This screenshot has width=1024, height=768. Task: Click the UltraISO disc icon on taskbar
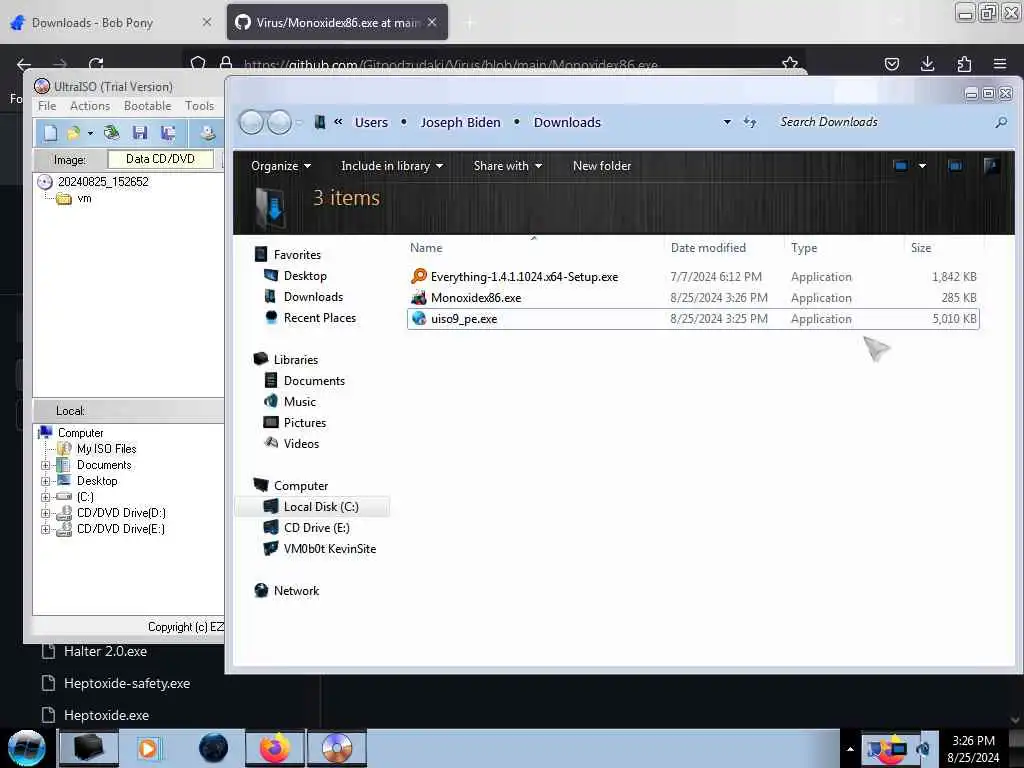337,748
